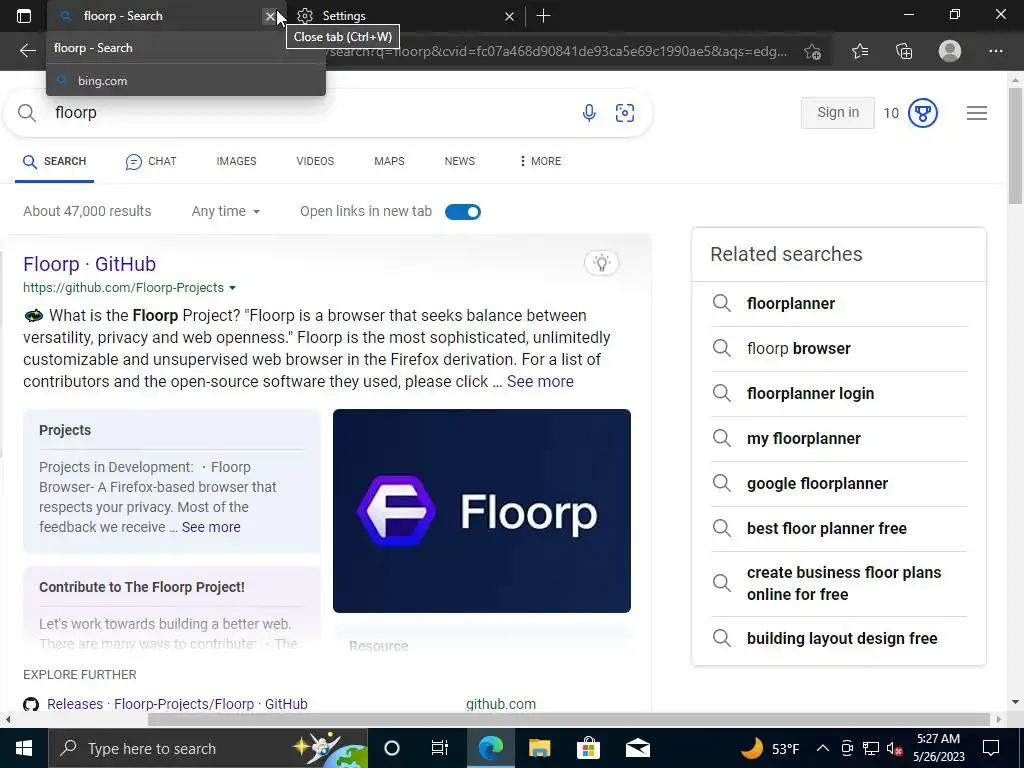1024x768 pixels.
Task: Click the lightbulb feedback icon on result
Action: tap(601, 263)
